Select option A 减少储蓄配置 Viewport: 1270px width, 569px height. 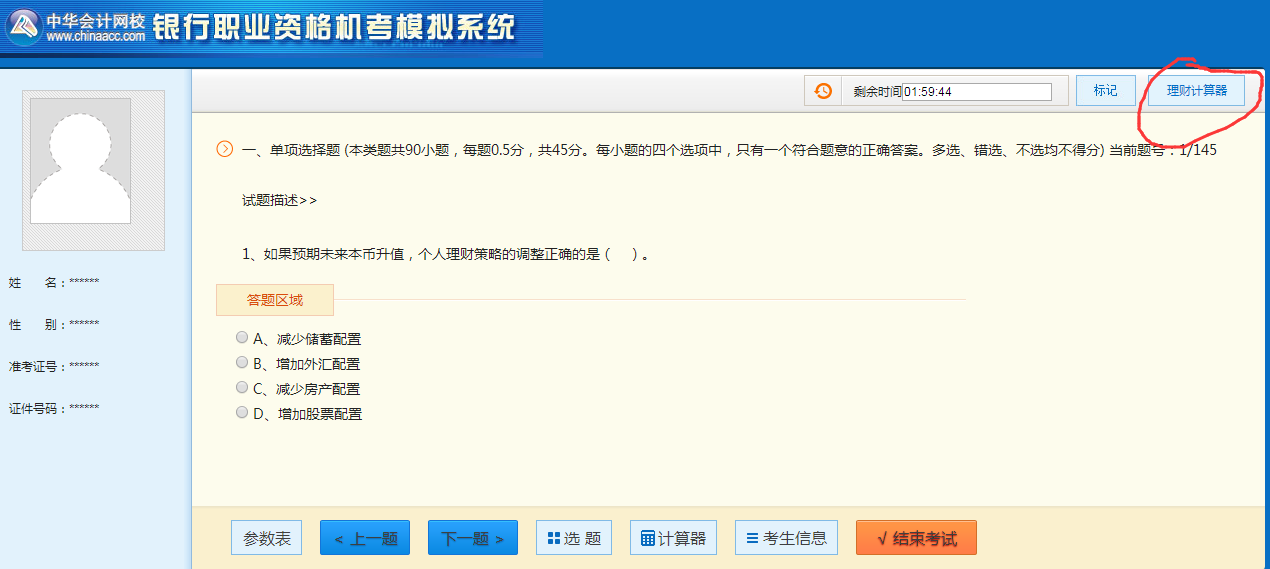(242, 338)
